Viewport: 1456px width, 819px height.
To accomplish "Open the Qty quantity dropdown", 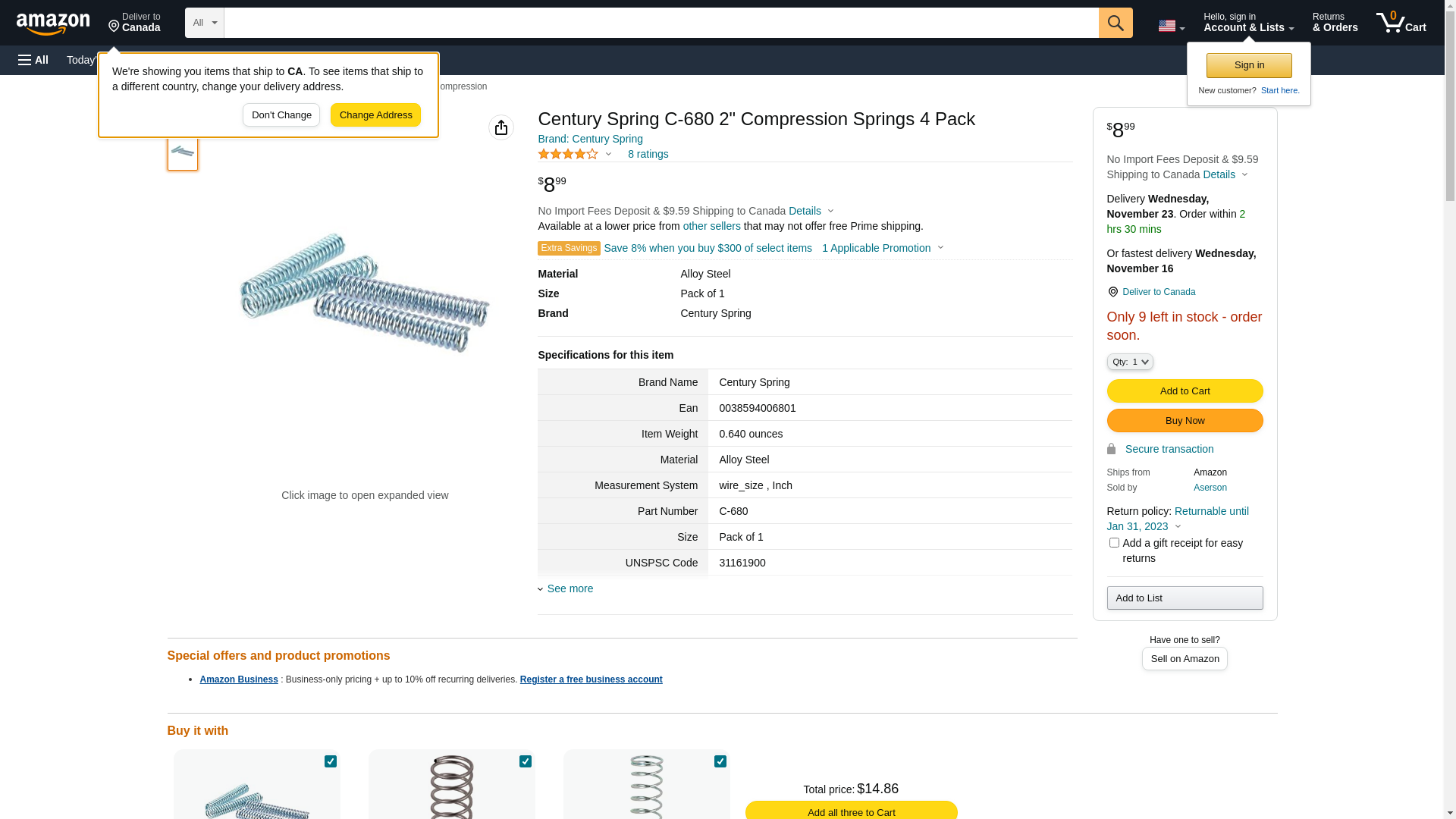I will (1129, 362).
